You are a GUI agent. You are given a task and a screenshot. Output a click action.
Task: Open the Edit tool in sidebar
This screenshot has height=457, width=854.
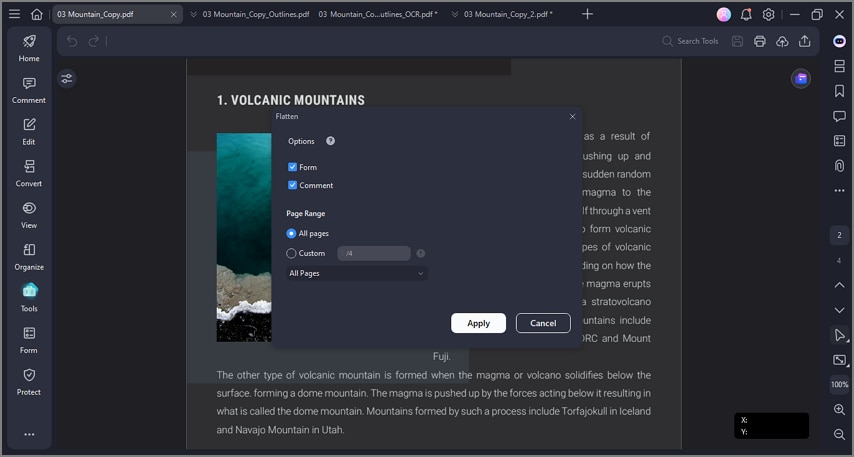pyautogui.click(x=29, y=132)
